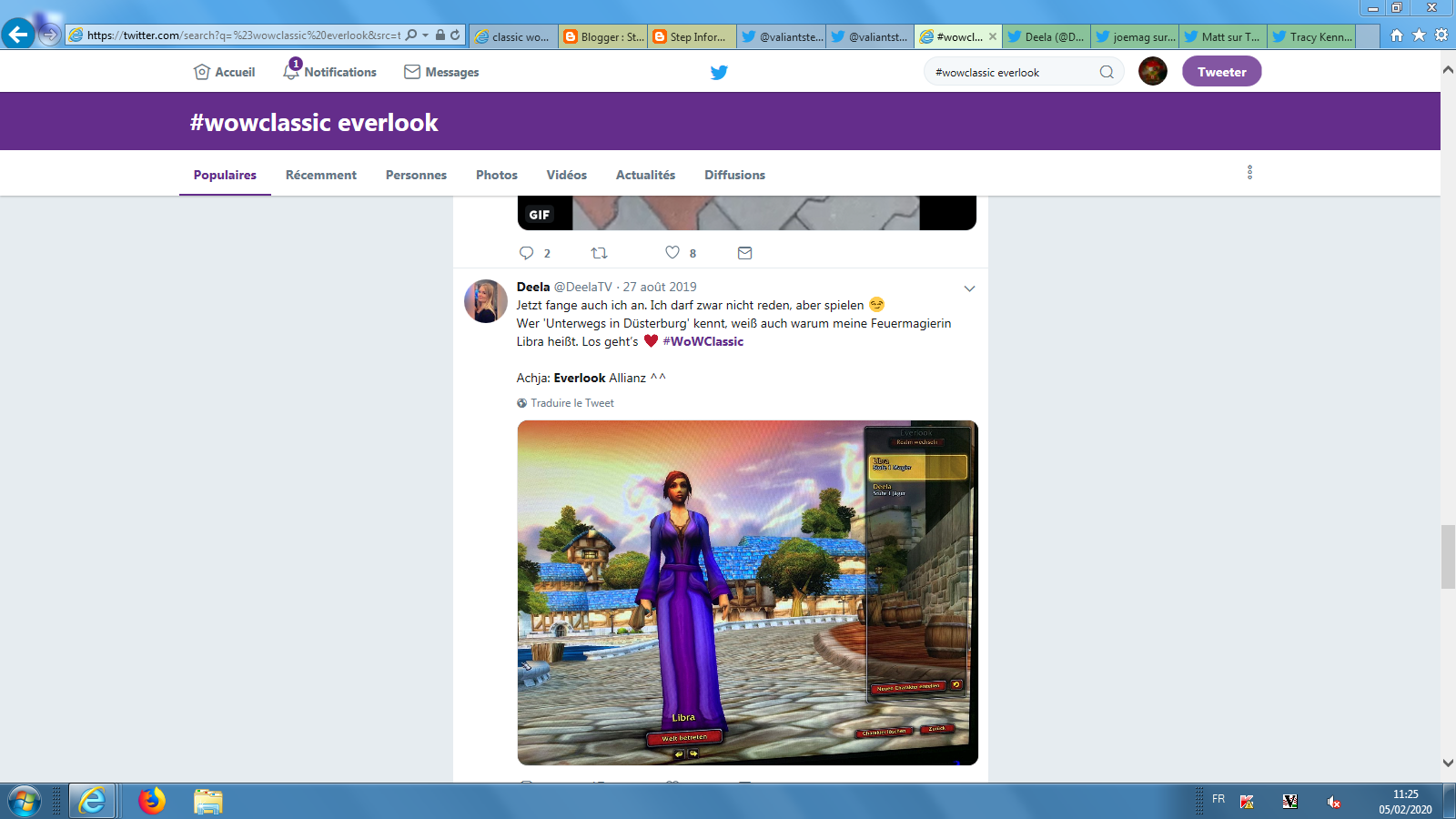The image size is (1456, 819).
Task: Switch to the 'Step Infor...' tab
Action: [692, 36]
